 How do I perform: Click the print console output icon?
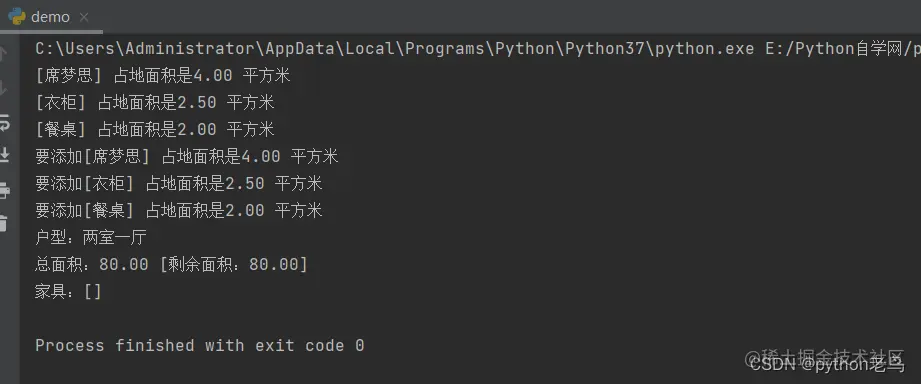tap(4, 190)
